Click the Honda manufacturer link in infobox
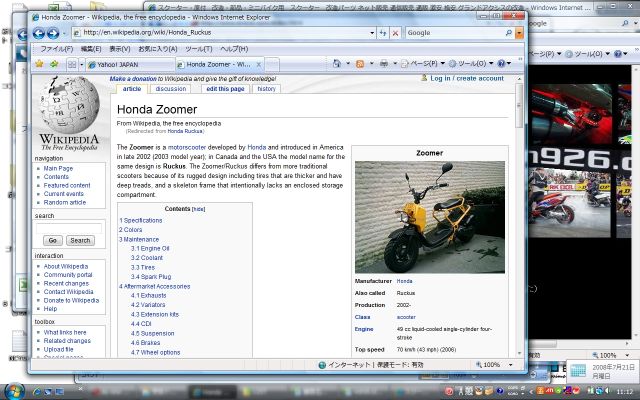 [x=404, y=281]
